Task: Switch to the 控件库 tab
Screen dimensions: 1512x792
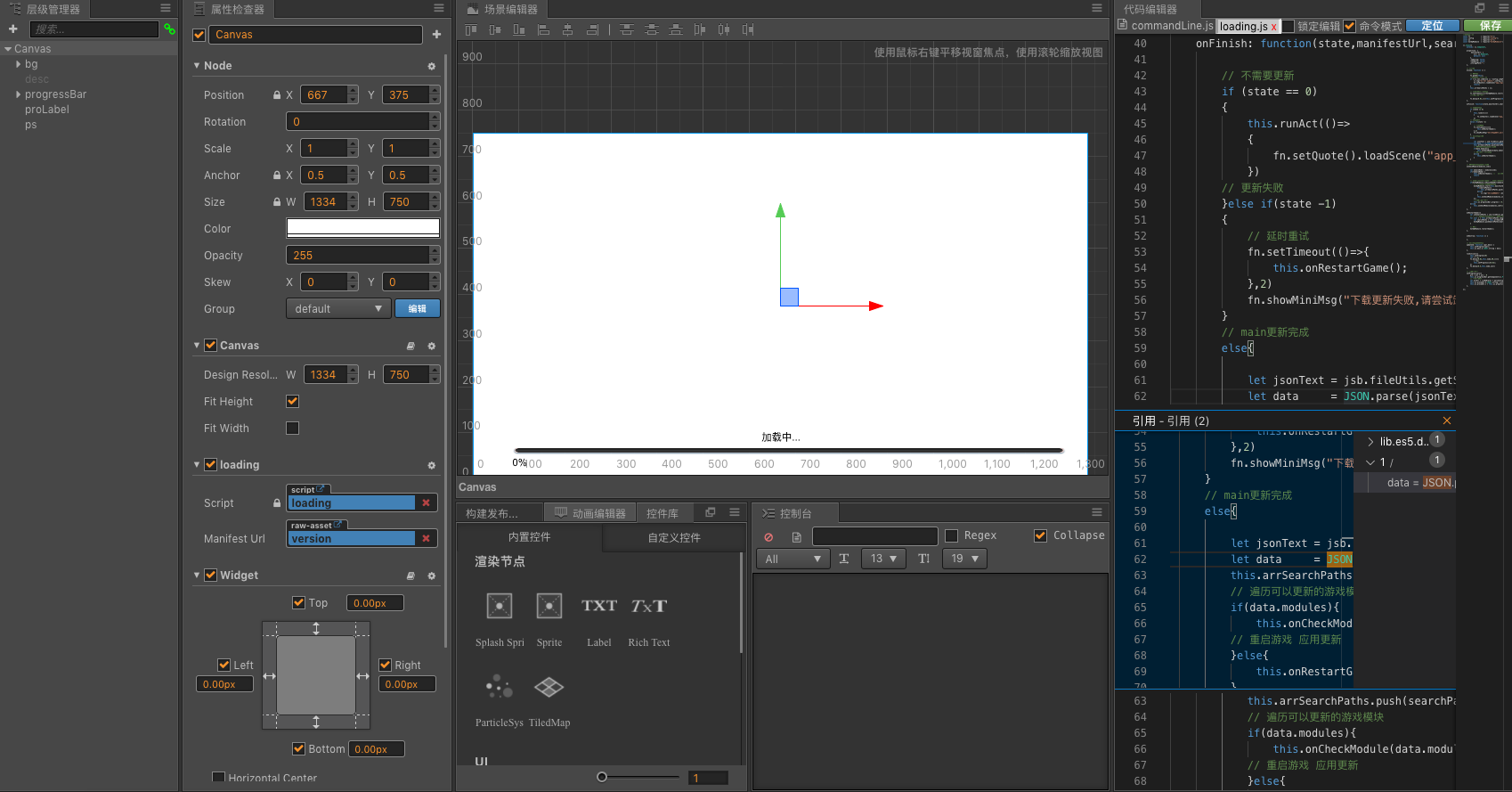Action: (x=663, y=513)
